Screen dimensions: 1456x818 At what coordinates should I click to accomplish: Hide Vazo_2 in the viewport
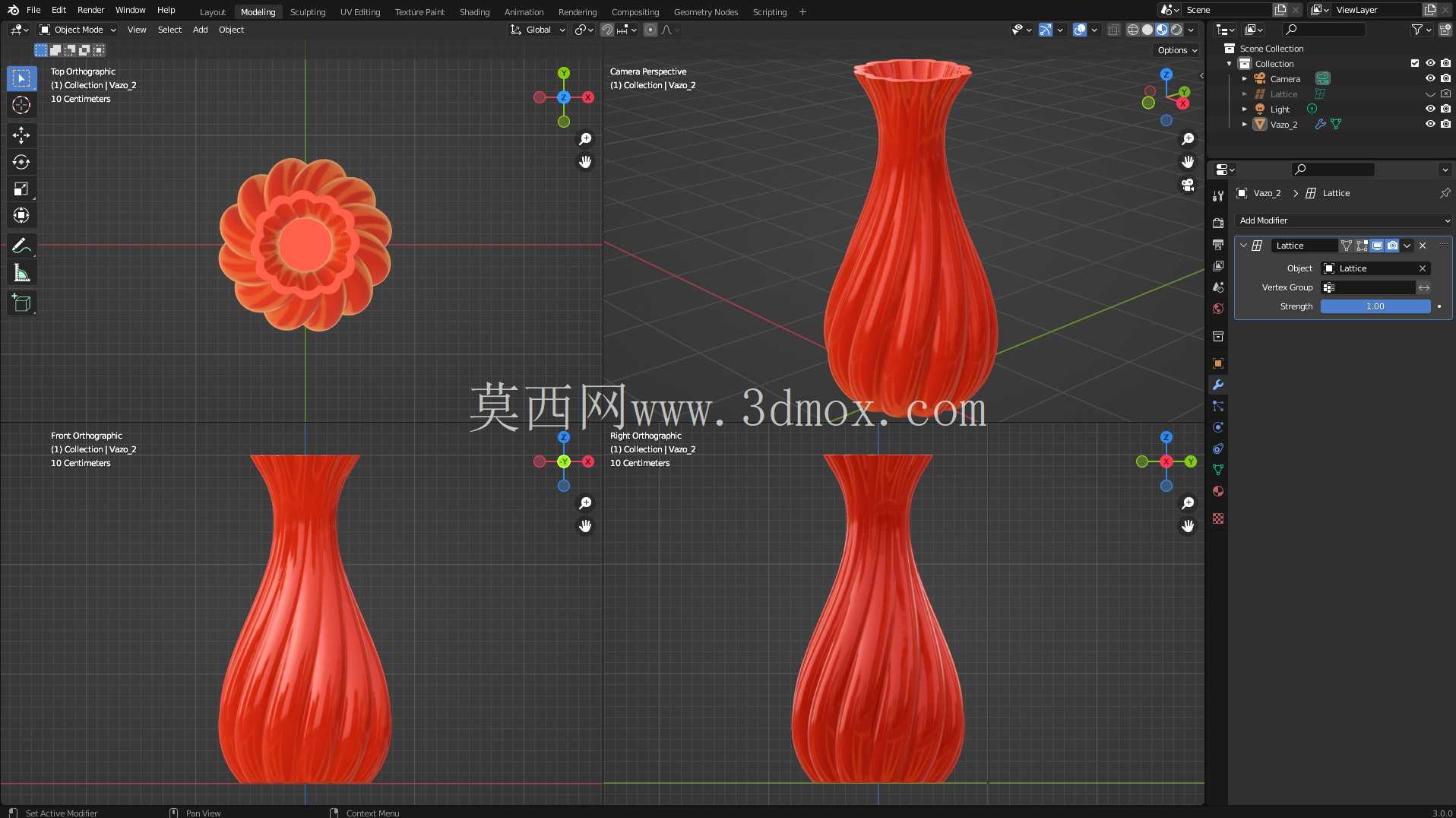coord(1430,124)
